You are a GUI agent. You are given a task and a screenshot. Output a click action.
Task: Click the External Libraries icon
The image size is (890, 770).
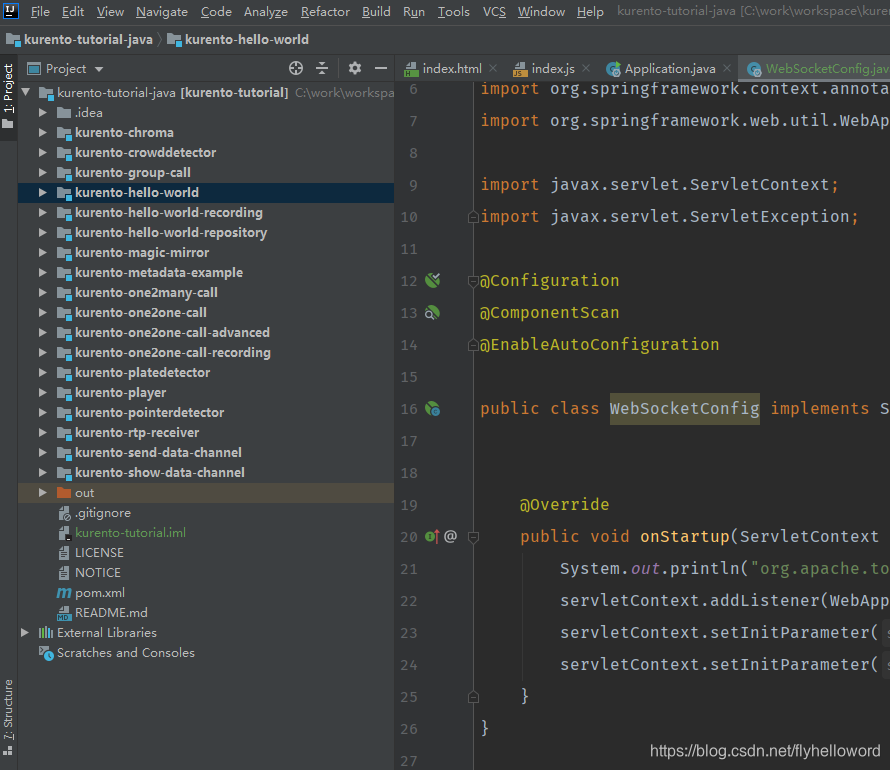(46, 633)
